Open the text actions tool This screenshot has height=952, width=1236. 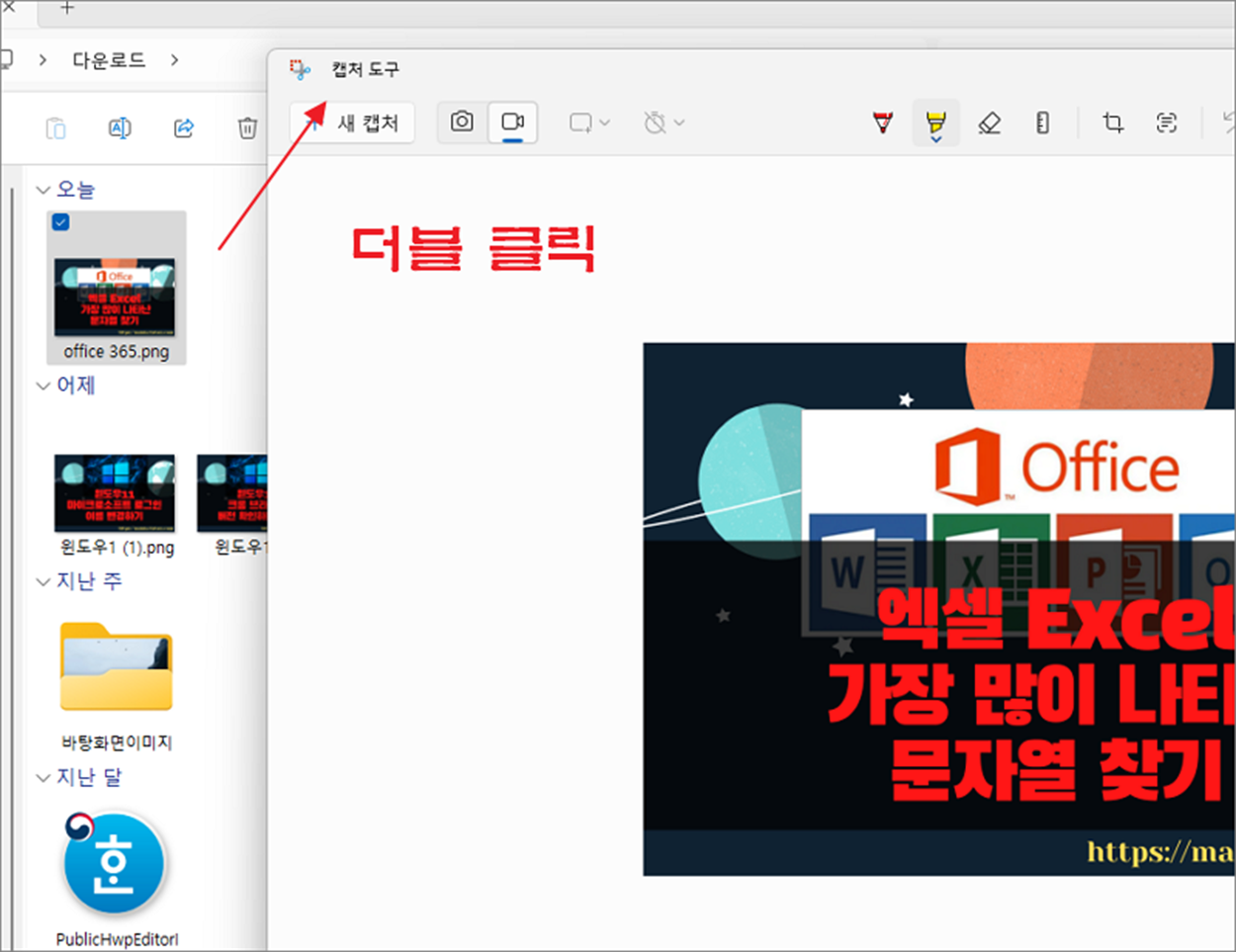(x=1167, y=123)
